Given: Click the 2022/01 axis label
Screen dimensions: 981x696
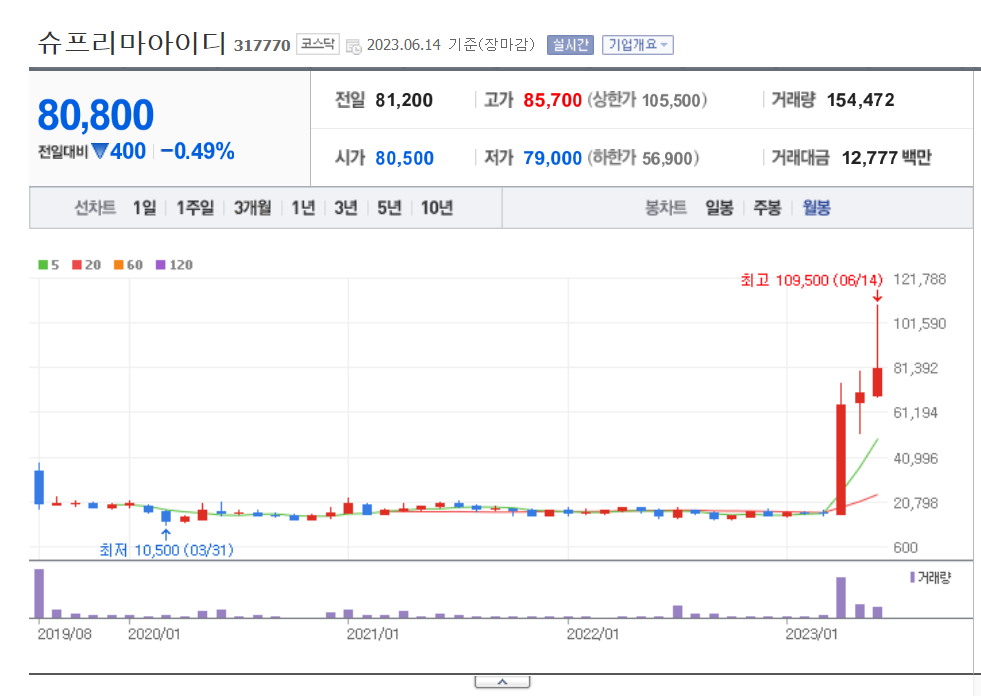Looking at the screenshot, I should 592,634.
